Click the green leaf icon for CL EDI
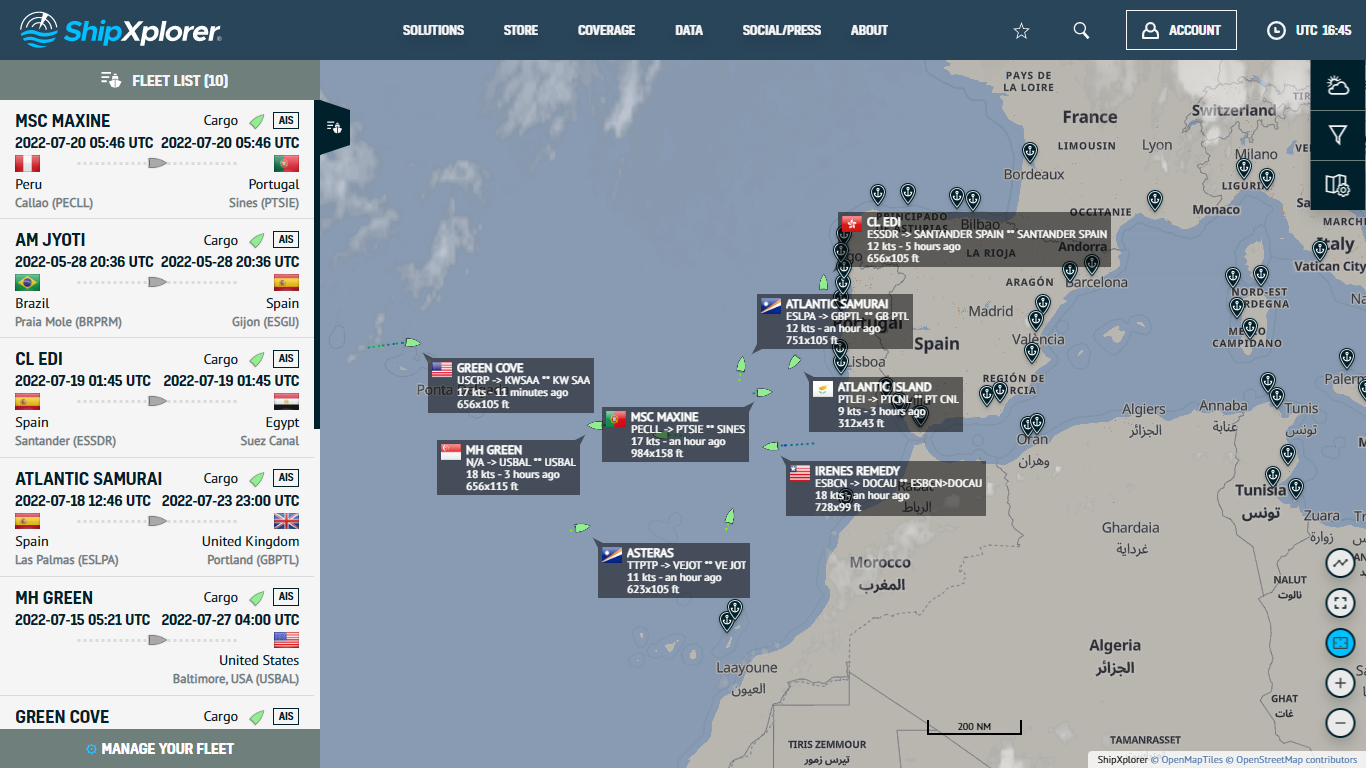The height and width of the screenshot is (768, 1366). [x=257, y=359]
